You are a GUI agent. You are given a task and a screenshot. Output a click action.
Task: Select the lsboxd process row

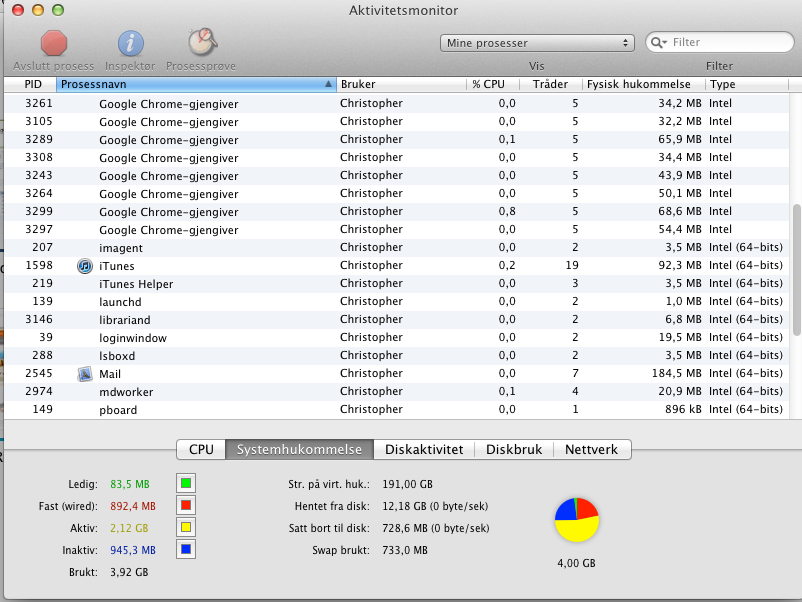397,355
